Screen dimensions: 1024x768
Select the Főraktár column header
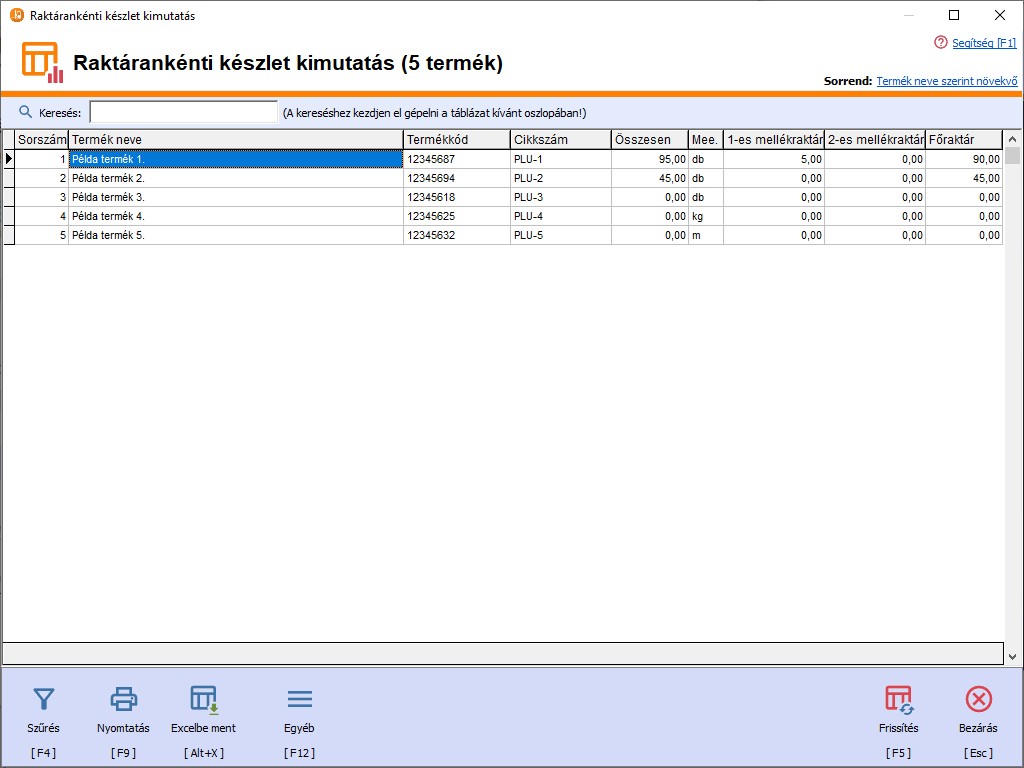[963, 140]
